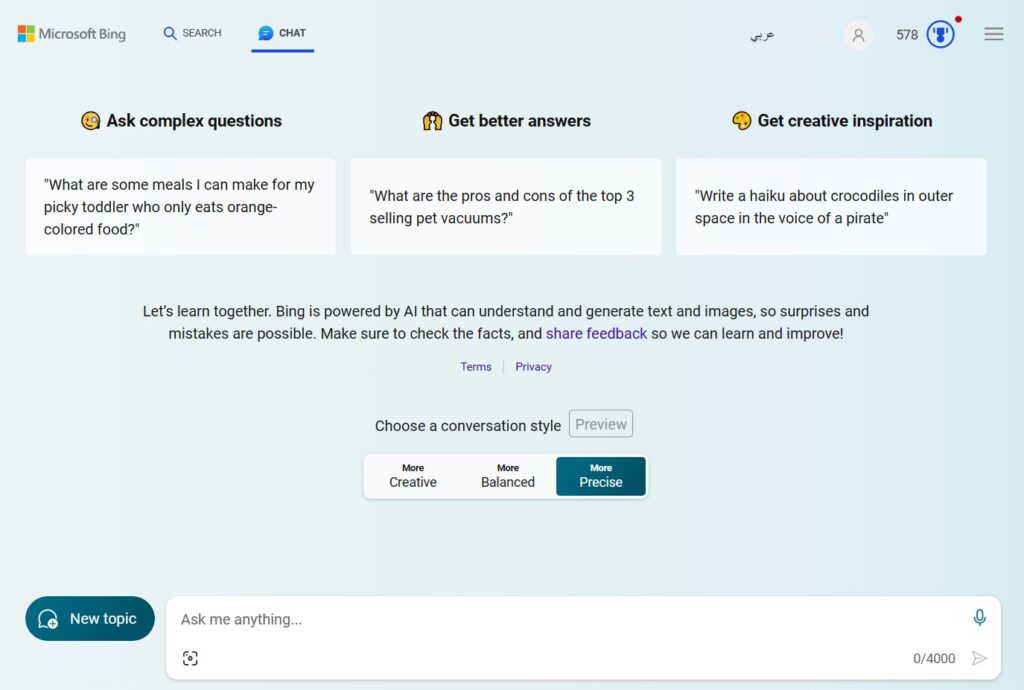This screenshot has width=1024, height=690.
Task: Click the search magnifier icon in header
Action: [x=170, y=33]
